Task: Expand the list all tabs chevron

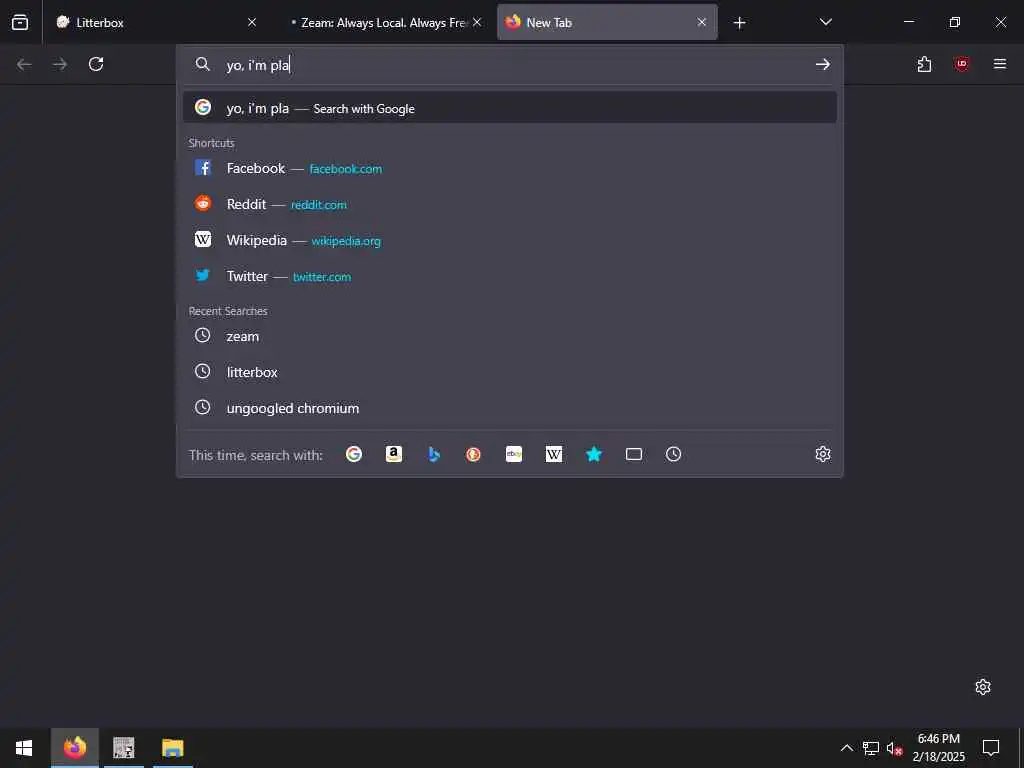Action: (x=825, y=22)
